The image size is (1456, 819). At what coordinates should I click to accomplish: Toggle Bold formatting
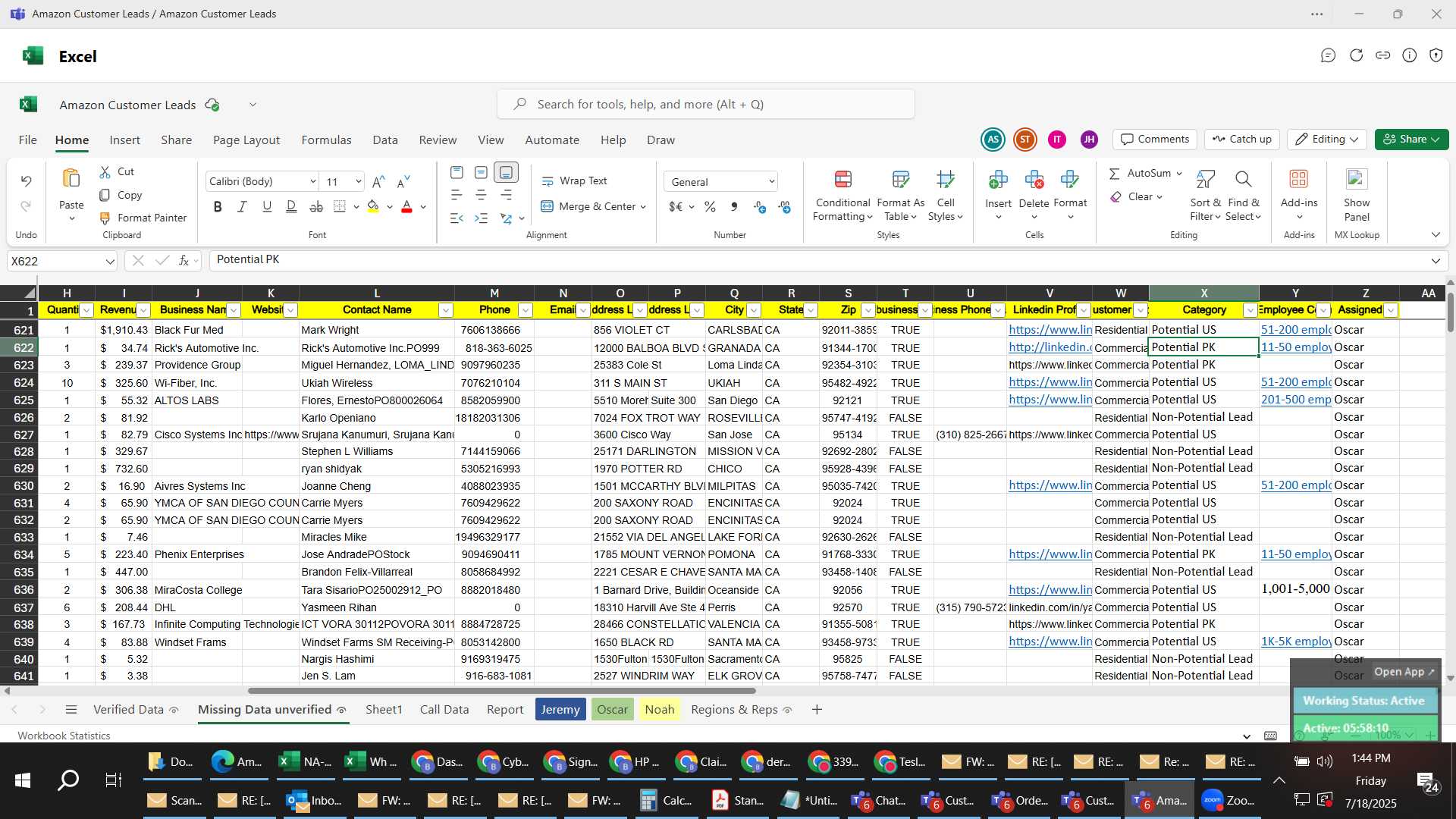(218, 206)
